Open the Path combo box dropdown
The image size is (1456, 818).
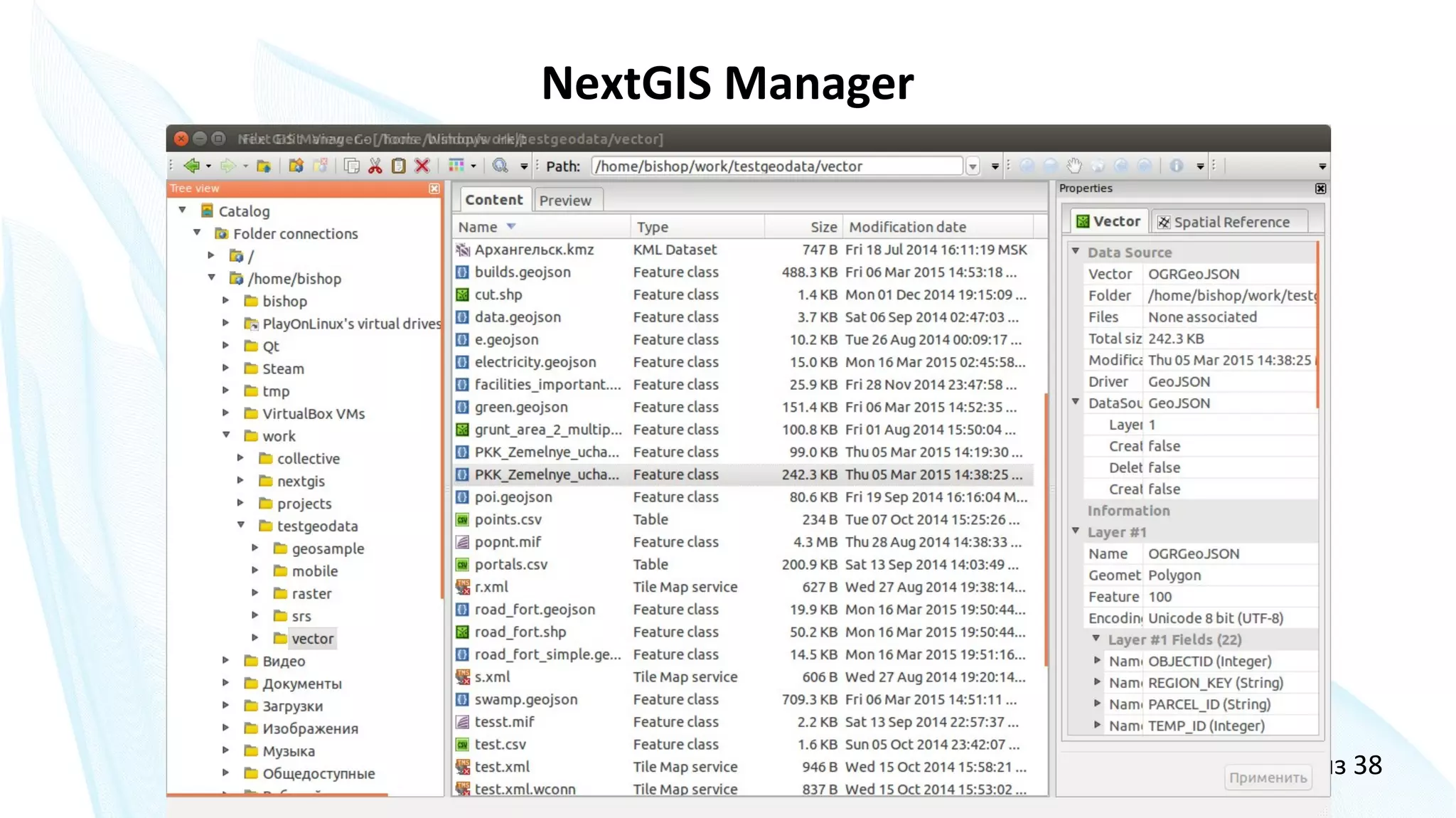[973, 166]
